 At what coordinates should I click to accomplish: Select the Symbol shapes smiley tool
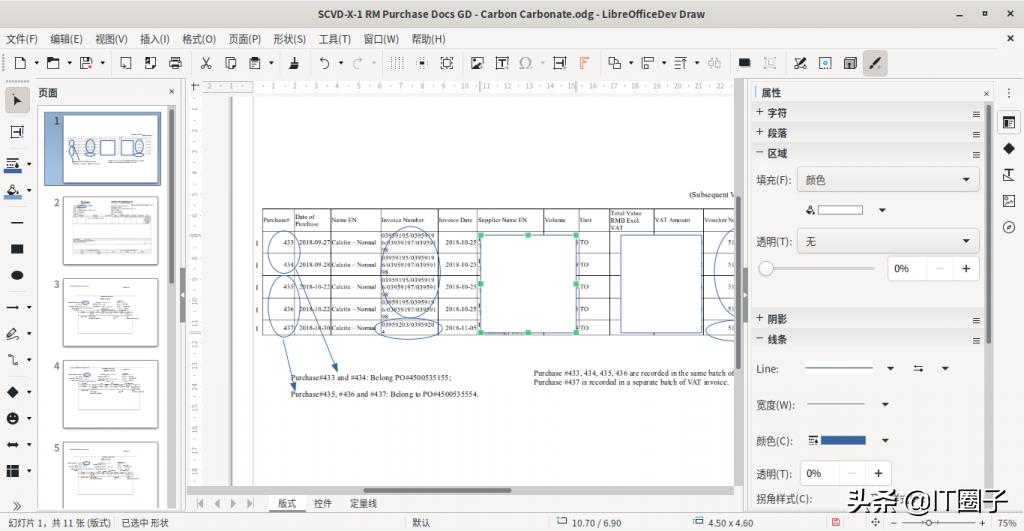click(x=13, y=418)
